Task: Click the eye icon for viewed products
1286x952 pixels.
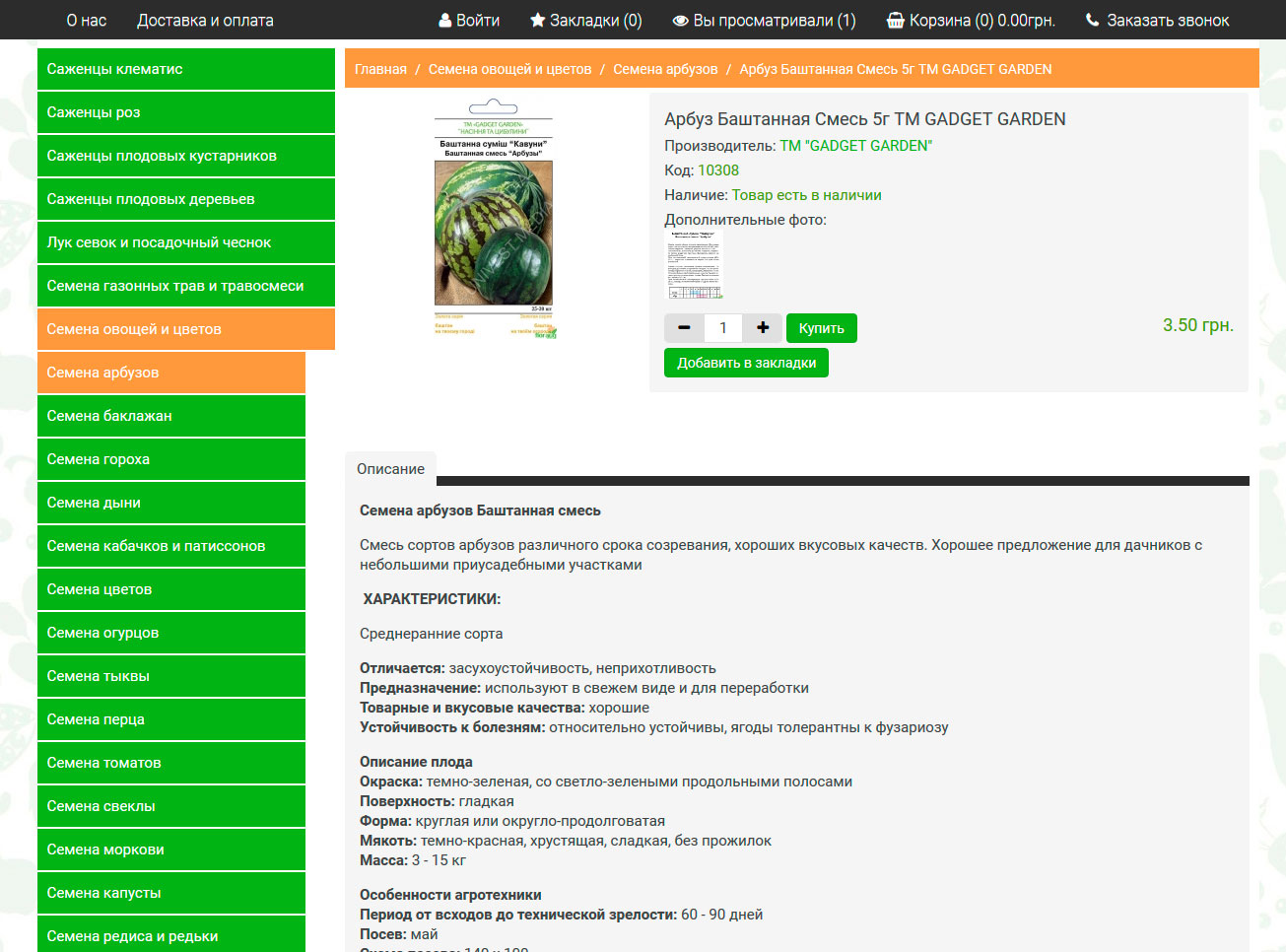Action: point(680,21)
